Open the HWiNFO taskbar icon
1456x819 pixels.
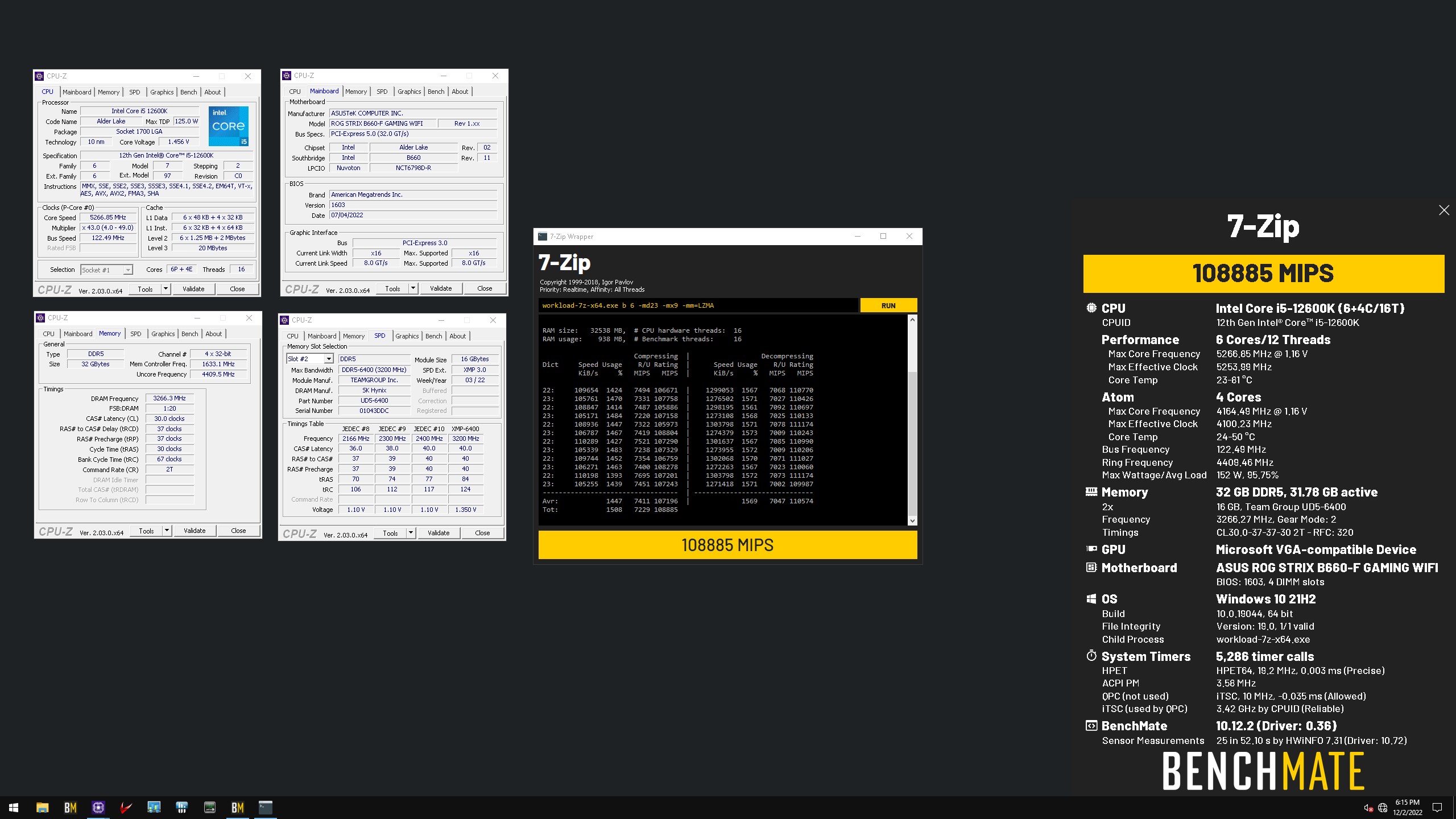pyautogui.click(x=181, y=807)
